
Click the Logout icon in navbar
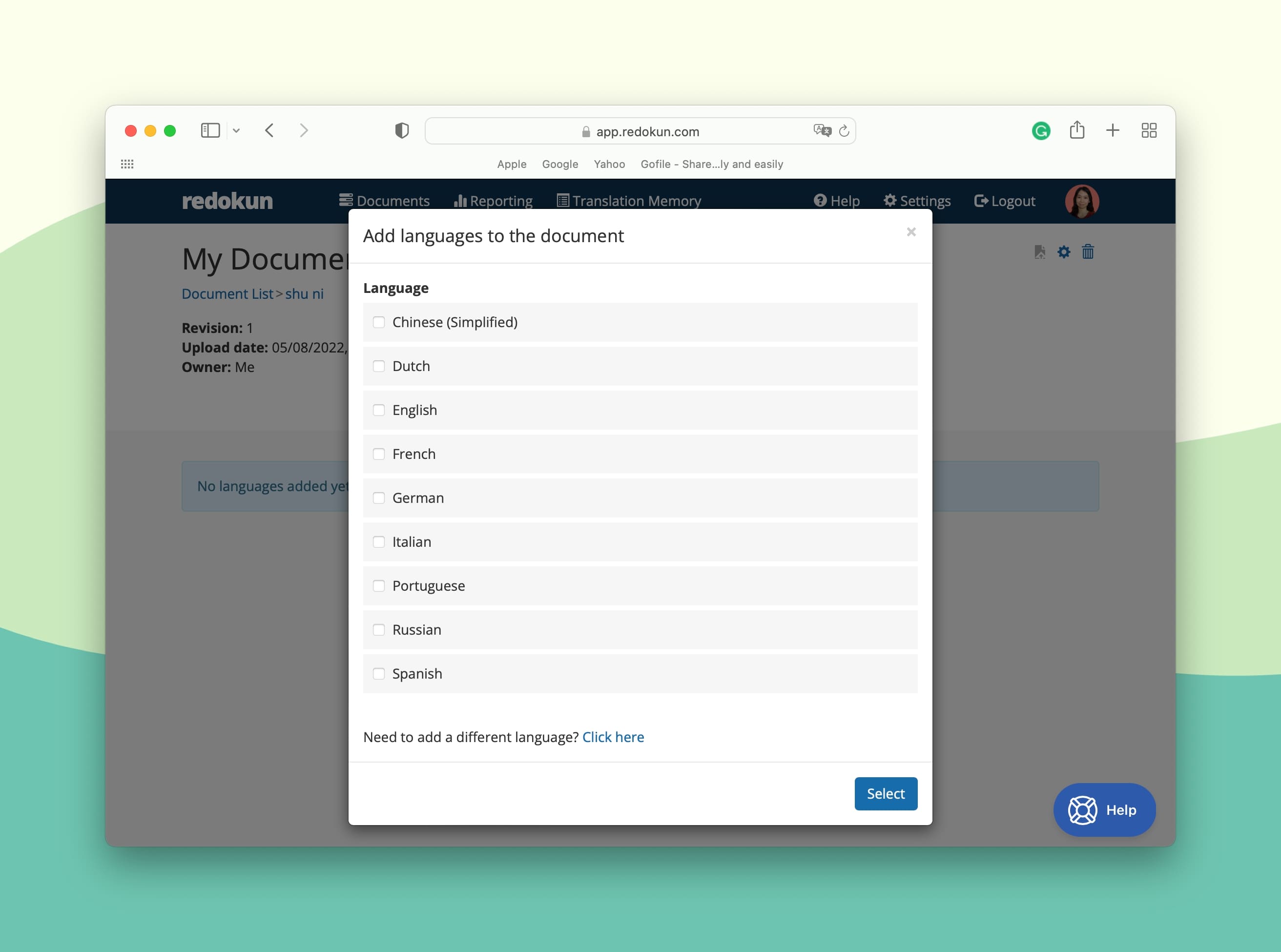(981, 200)
